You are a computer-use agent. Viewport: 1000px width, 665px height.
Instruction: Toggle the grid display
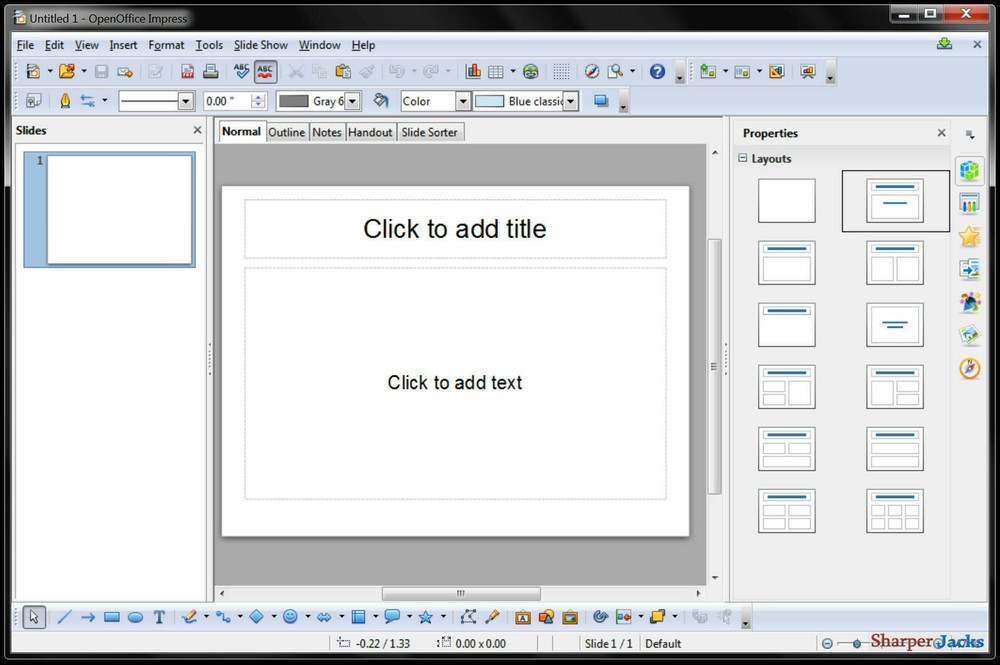pos(561,71)
